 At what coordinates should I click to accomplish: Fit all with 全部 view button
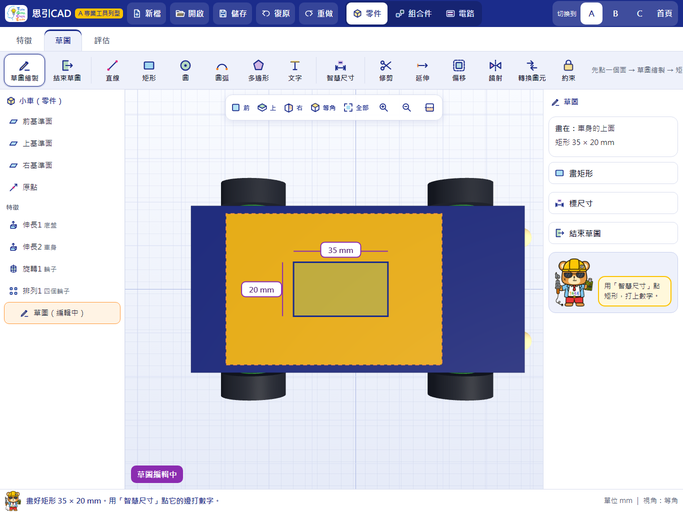tap(356, 108)
